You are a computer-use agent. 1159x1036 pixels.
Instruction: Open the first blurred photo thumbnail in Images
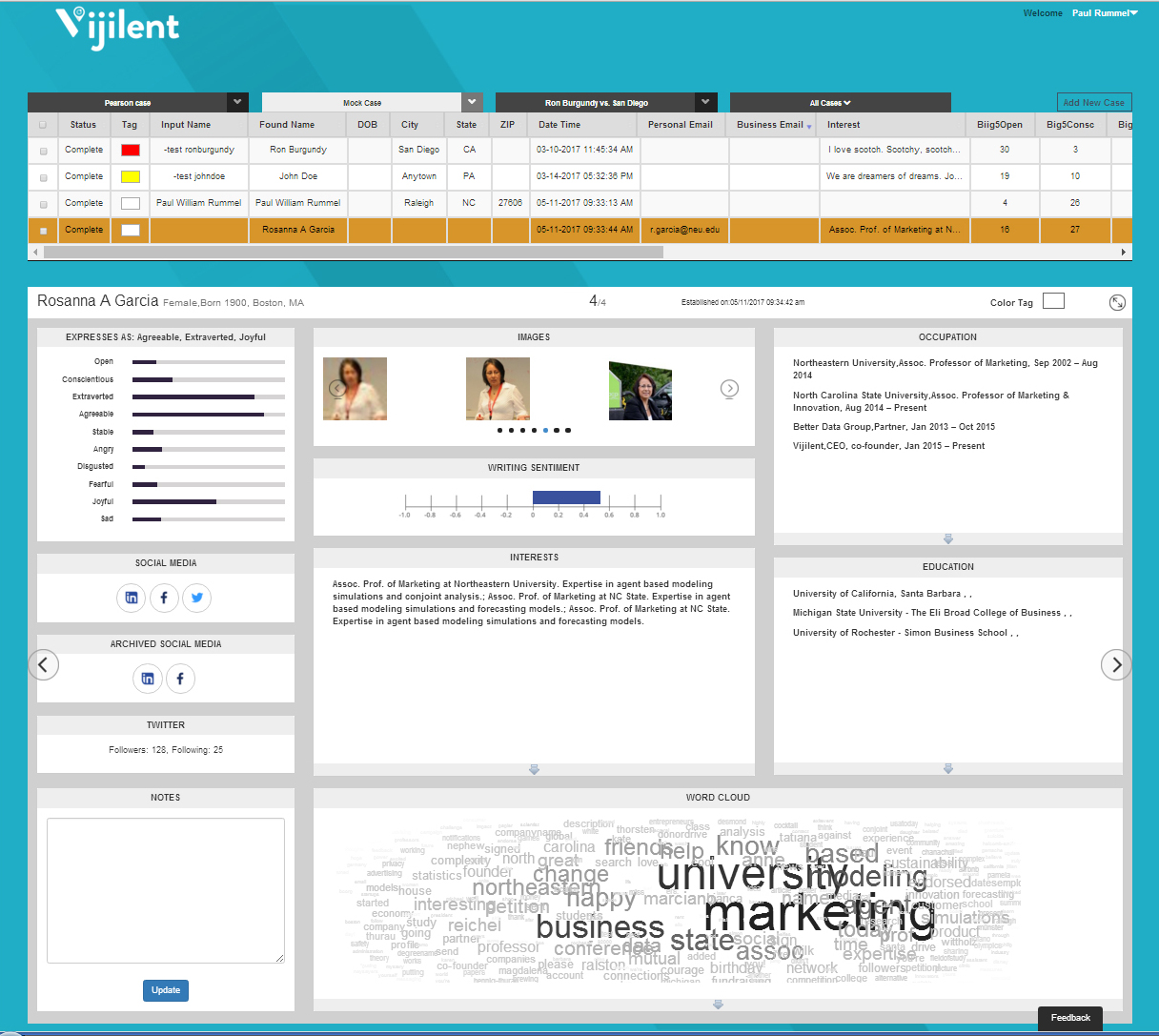356,389
